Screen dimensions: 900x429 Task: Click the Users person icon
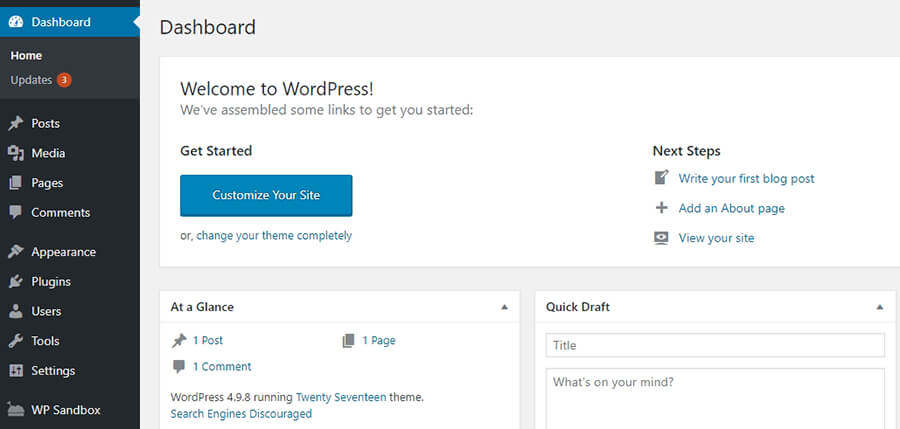[16, 311]
